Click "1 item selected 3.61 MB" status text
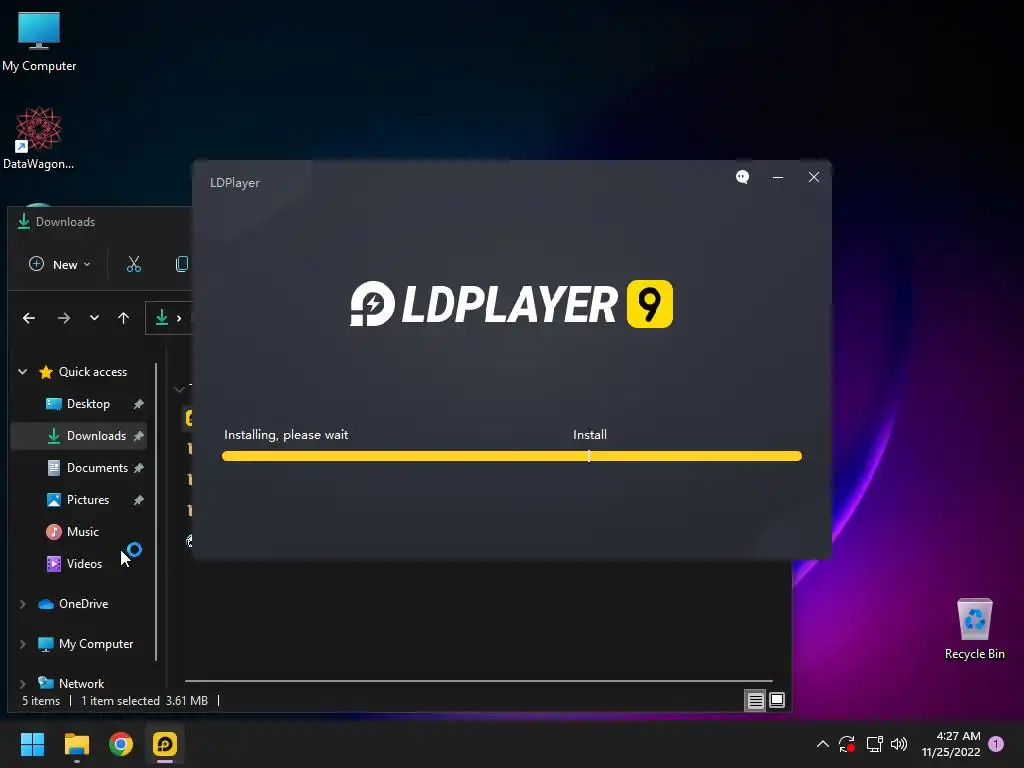The image size is (1024, 768). pos(144,701)
